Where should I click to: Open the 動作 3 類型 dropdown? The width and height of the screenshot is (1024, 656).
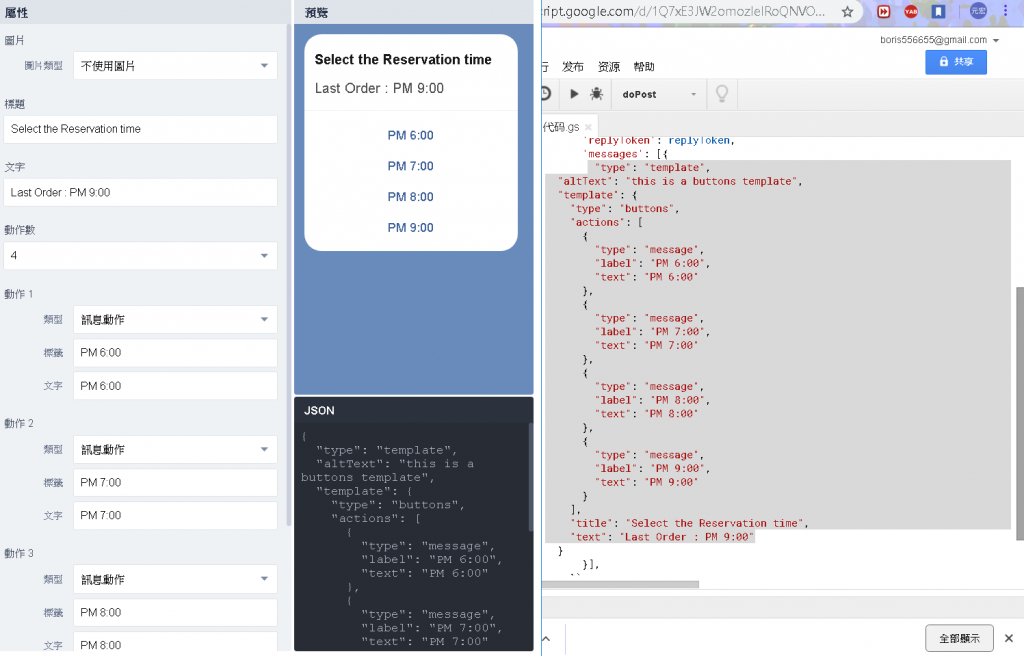[175, 579]
